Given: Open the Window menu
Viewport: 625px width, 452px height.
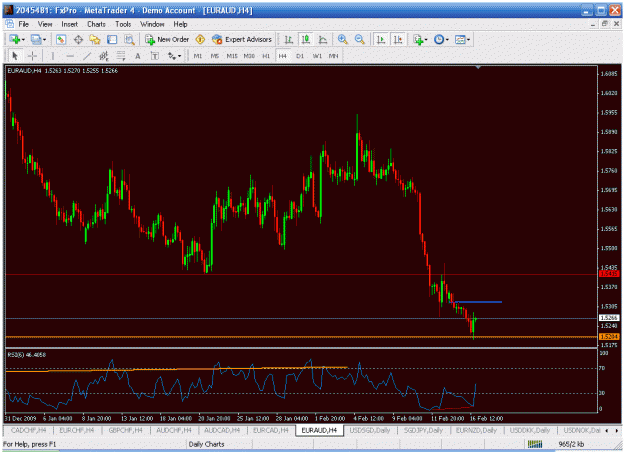Looking at the screenshot, I should click(x=152, y=24).
